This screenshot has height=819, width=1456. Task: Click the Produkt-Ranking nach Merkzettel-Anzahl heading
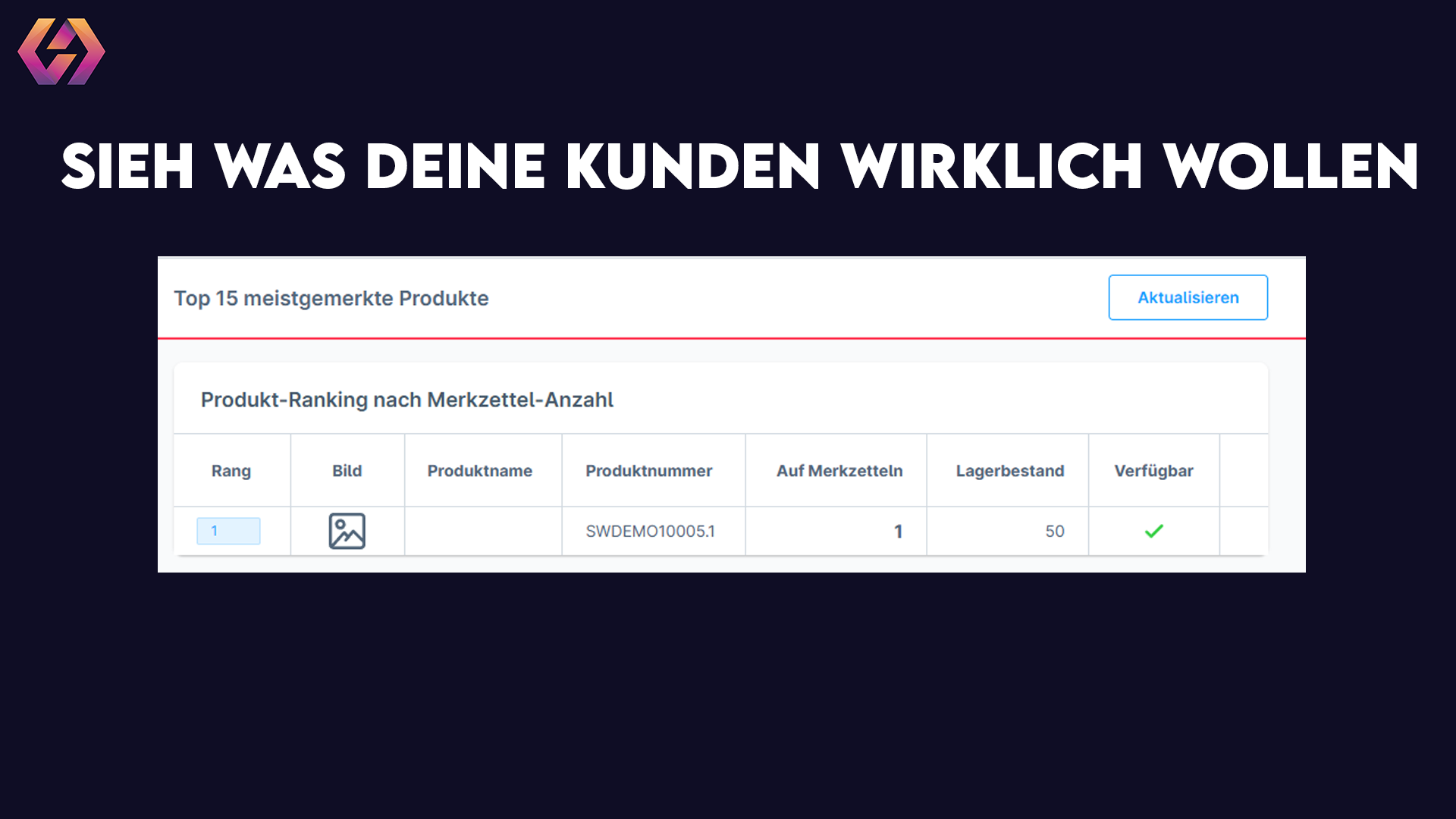click(x=407, y=400)
